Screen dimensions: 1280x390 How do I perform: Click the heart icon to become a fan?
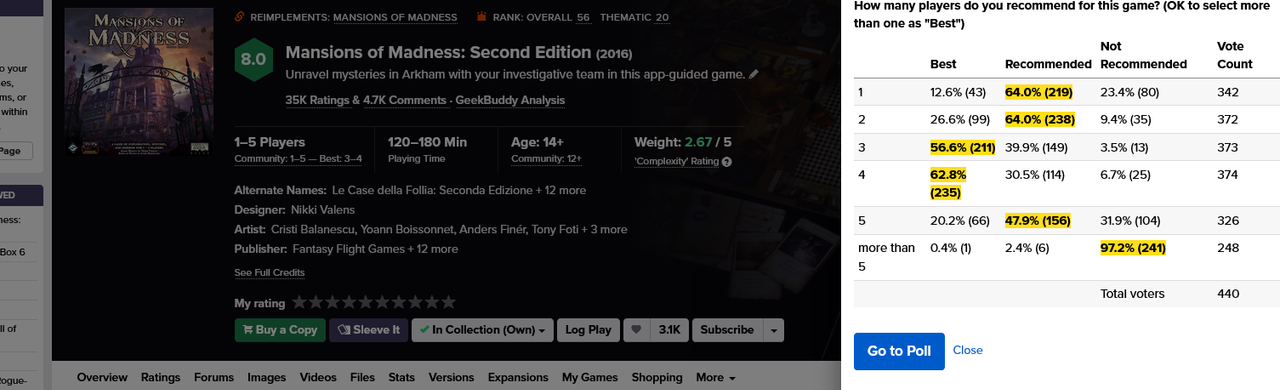click(635, 330)
